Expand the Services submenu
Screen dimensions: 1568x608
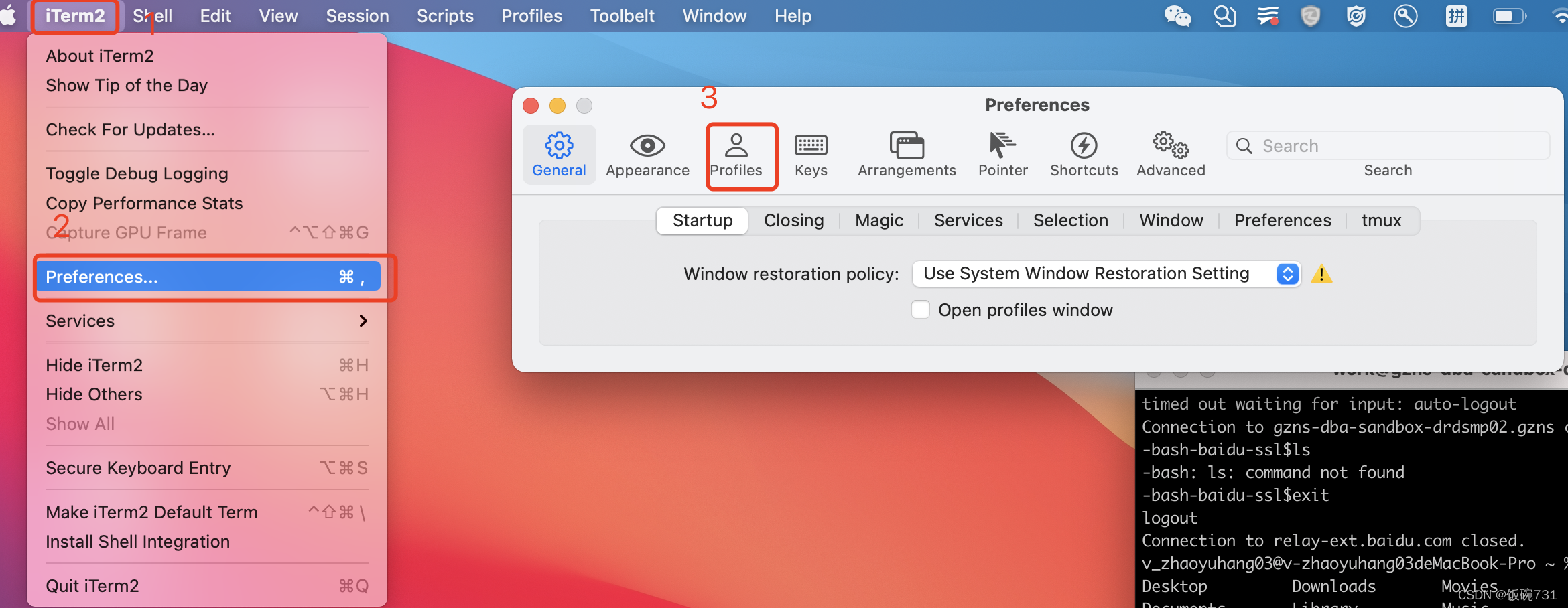point(80,321)
